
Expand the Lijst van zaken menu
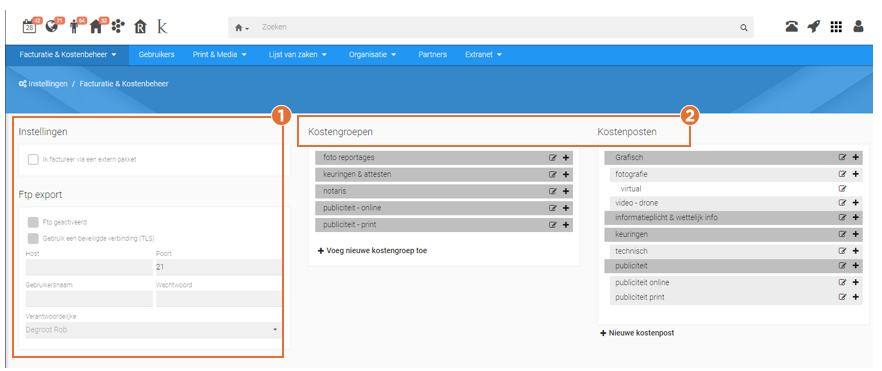point(298,55)
